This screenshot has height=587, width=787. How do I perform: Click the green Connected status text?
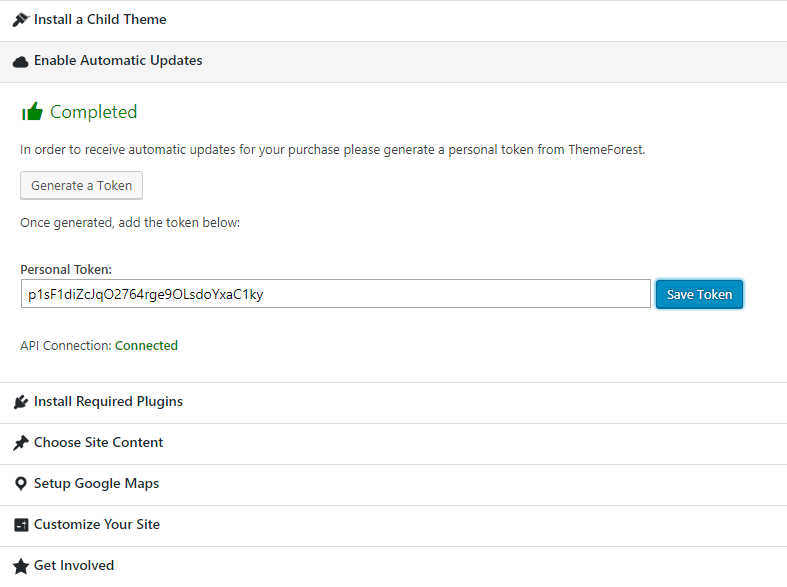tap(146, 346)
